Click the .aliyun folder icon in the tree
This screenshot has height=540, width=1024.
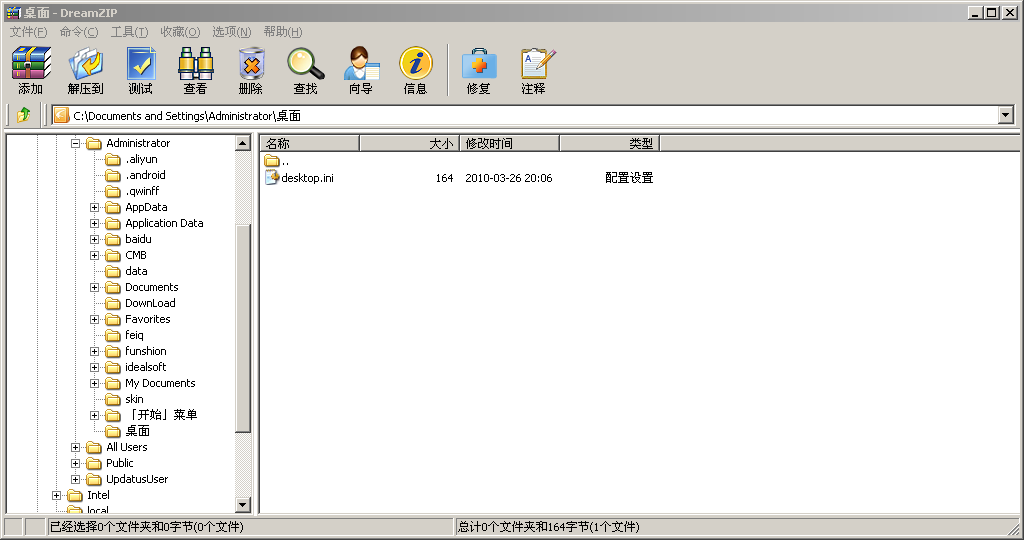[113, 159]
